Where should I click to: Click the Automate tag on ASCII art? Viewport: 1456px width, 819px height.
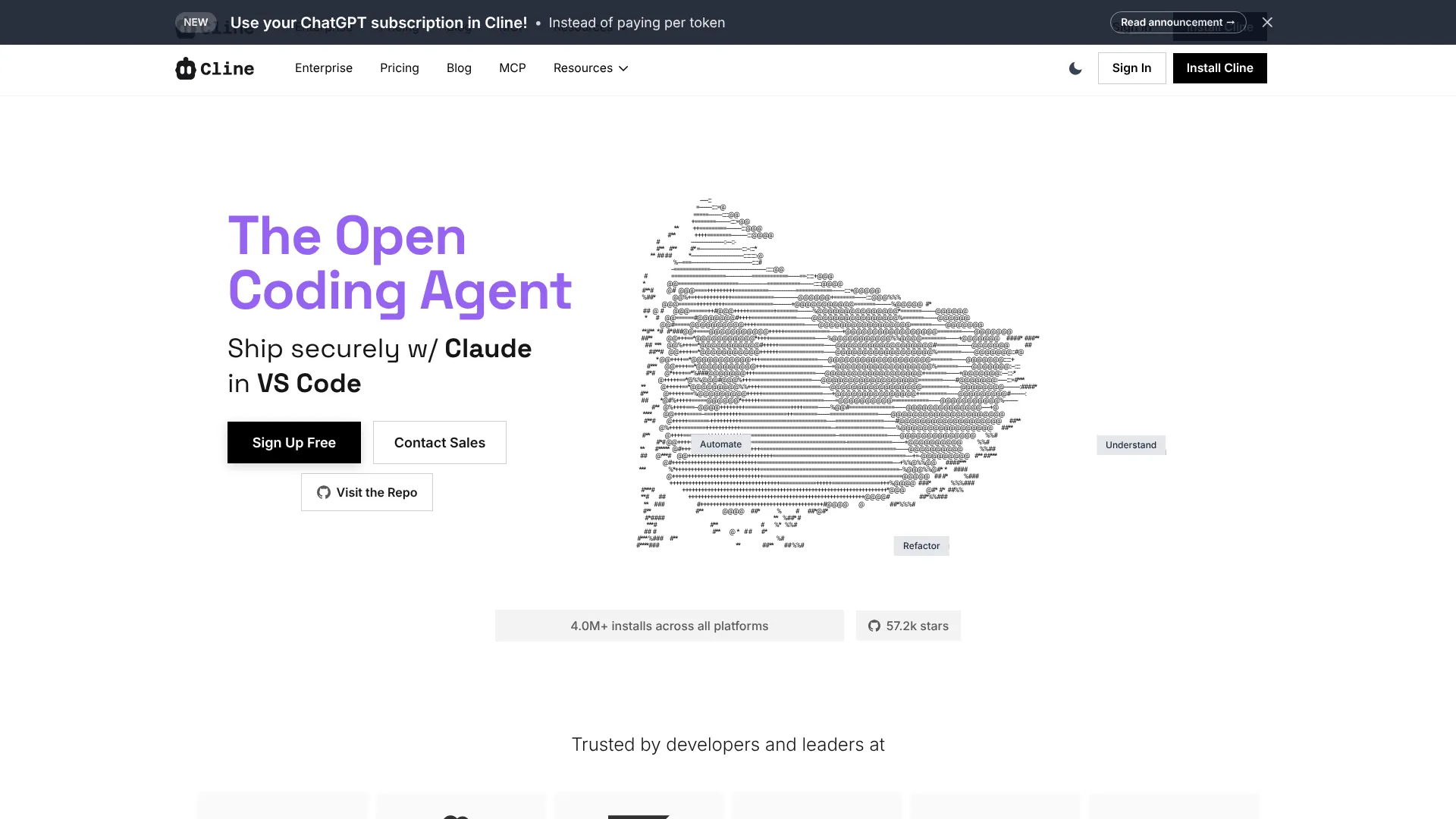click(720, 444)
